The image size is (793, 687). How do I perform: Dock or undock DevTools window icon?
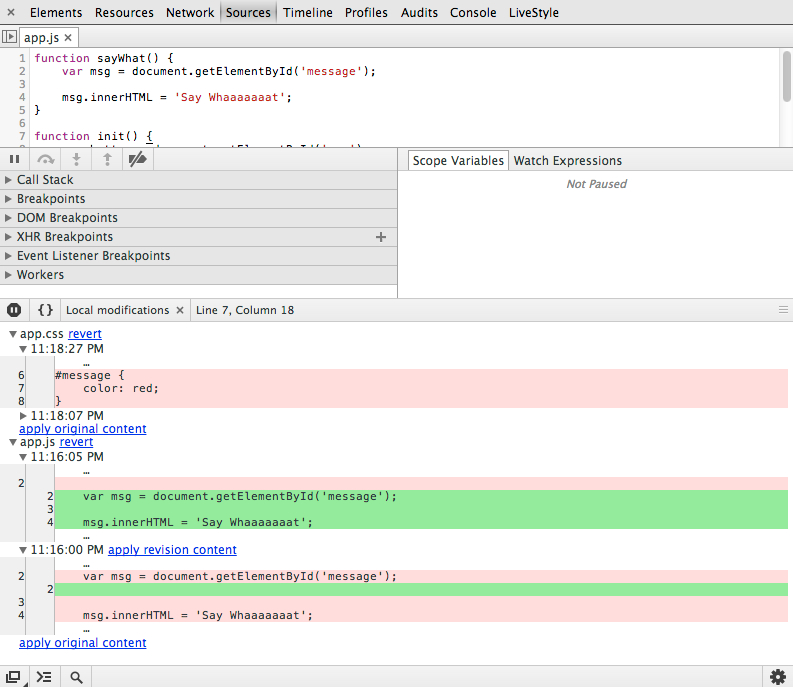(13, 676)
